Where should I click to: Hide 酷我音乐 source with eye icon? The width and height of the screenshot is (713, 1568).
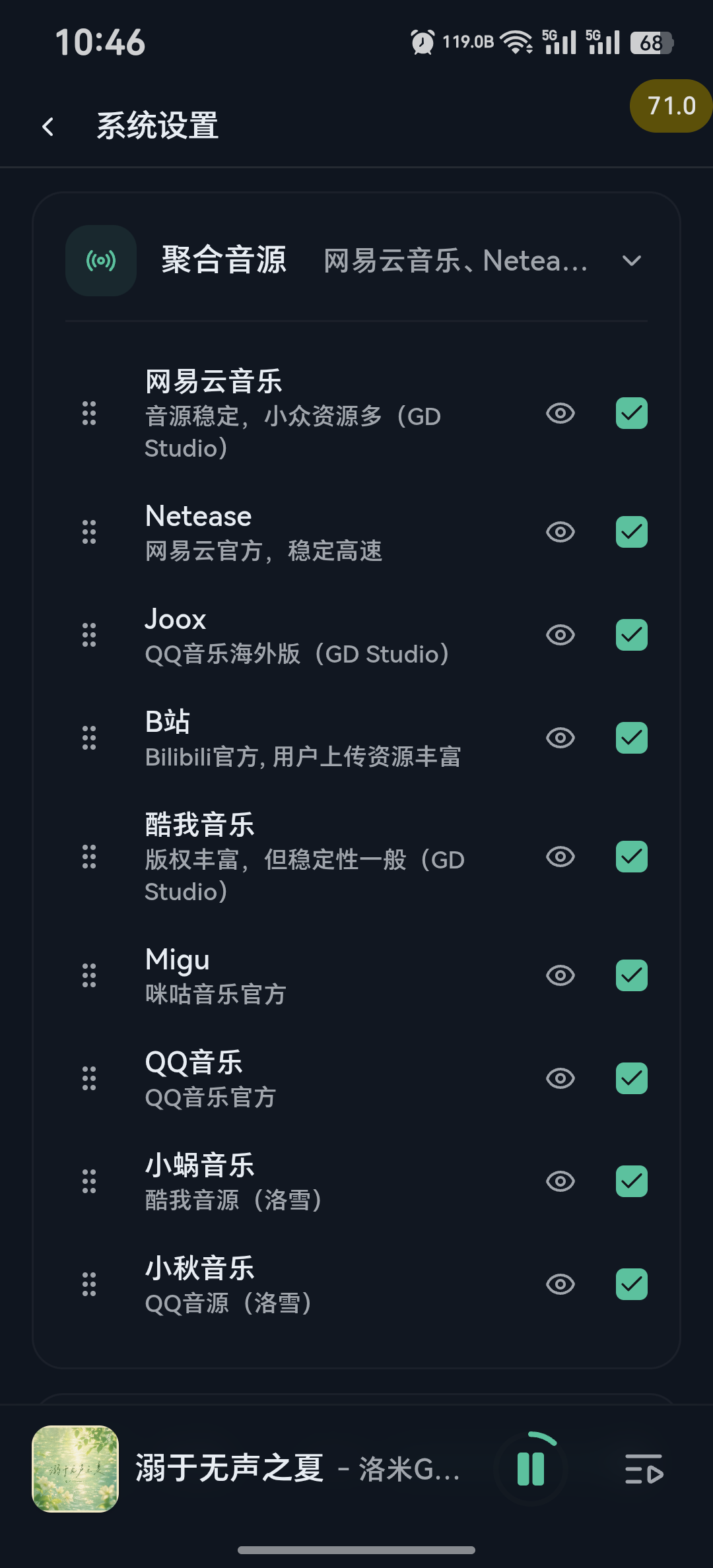tap(560, 857)
